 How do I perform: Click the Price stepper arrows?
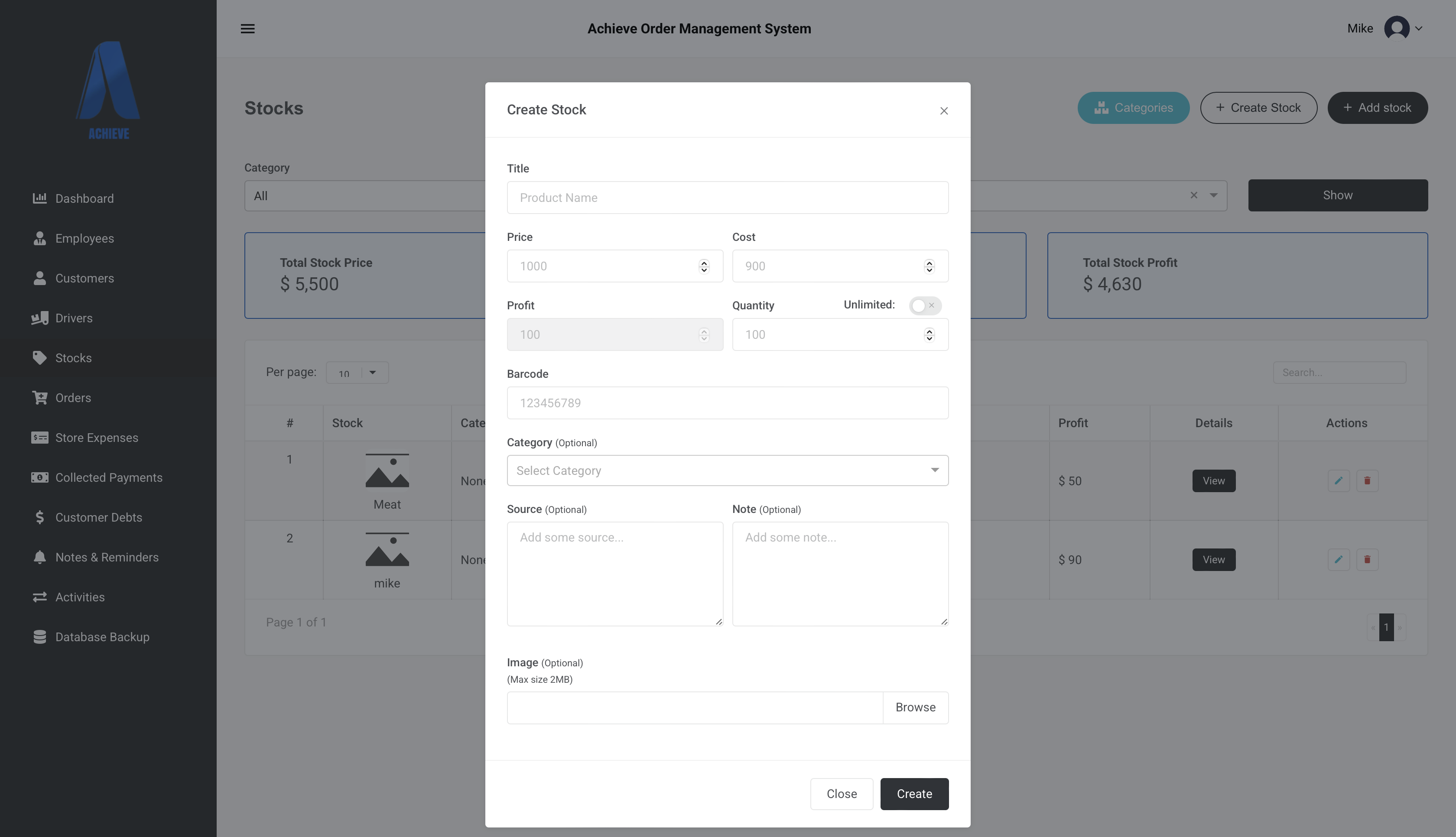point(704,266)
